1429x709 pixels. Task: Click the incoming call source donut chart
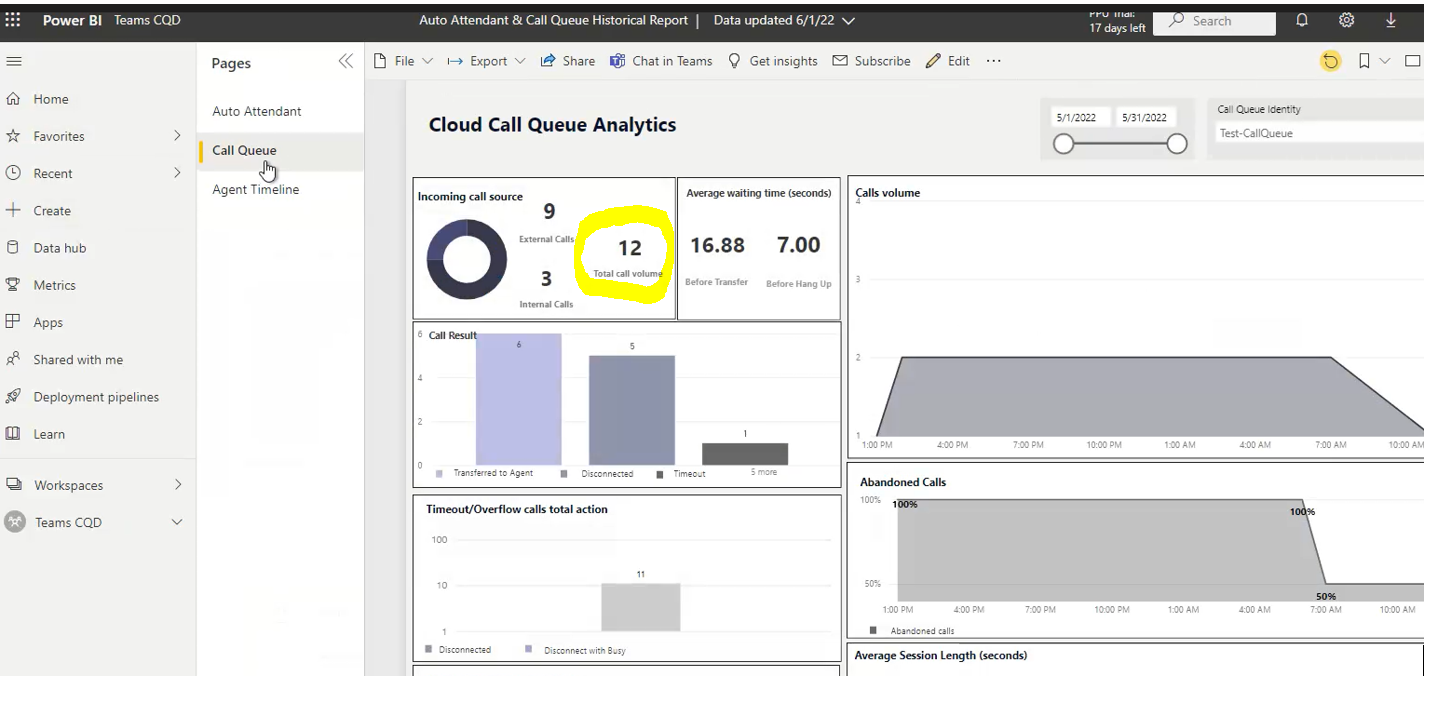466,259
